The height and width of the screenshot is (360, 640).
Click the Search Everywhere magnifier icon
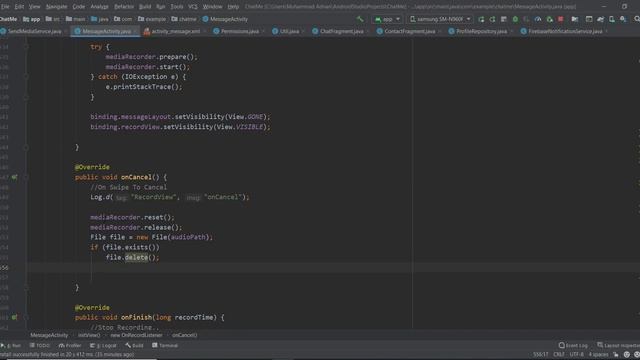[636, 19]
